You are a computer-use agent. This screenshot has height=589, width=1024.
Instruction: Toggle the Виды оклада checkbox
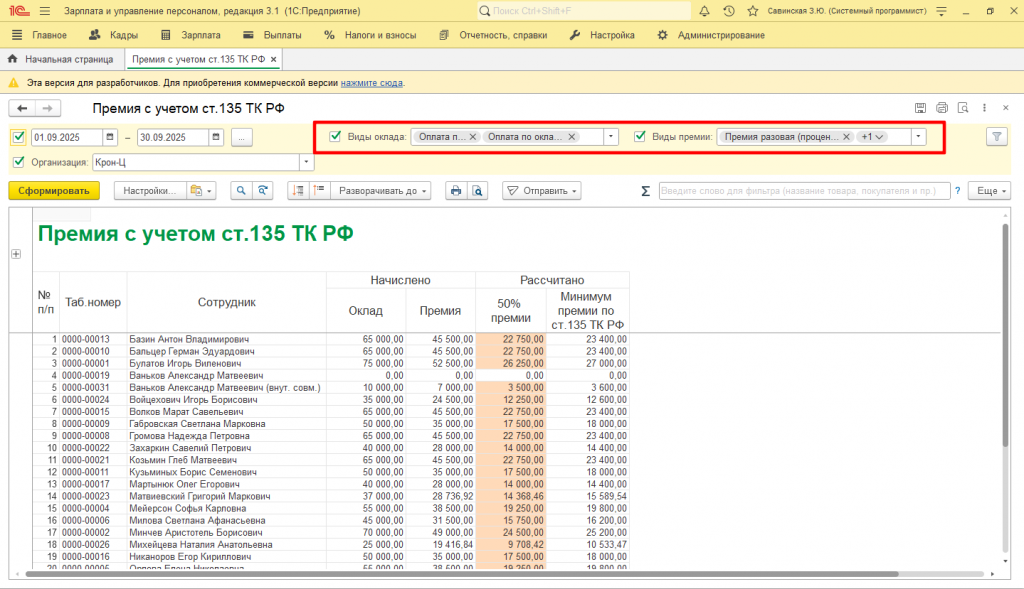point(335,137)
